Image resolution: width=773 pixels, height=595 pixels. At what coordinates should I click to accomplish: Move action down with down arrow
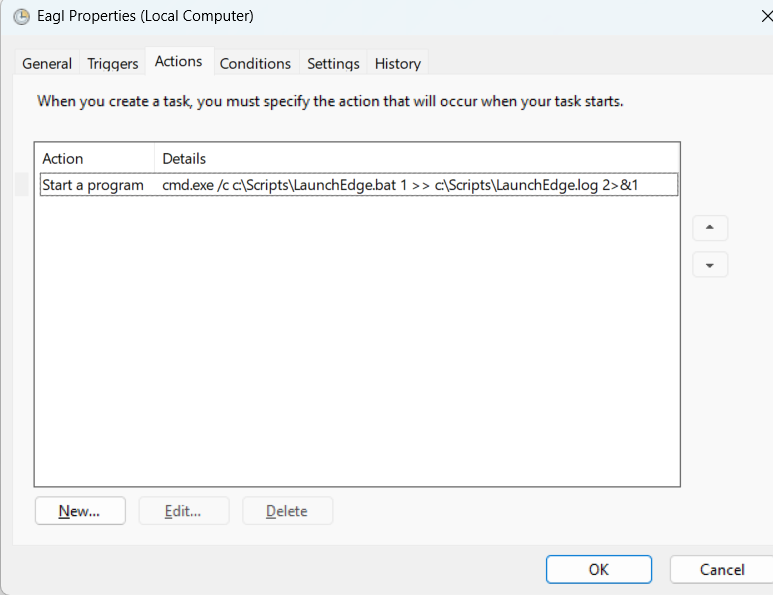coord(710,265)
